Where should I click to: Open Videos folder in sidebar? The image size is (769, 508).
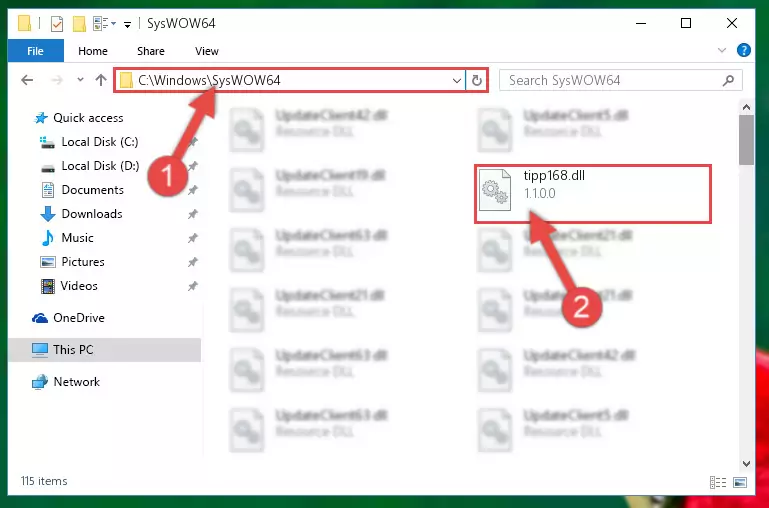pyautogui.click(x=78, y=286)
